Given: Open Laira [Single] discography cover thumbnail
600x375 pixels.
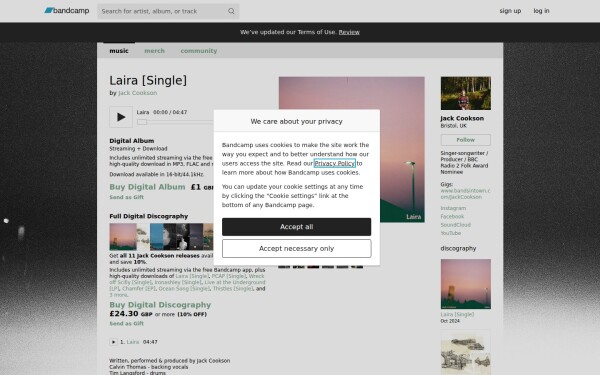Looking at the screenshot, I should (466, 284).
